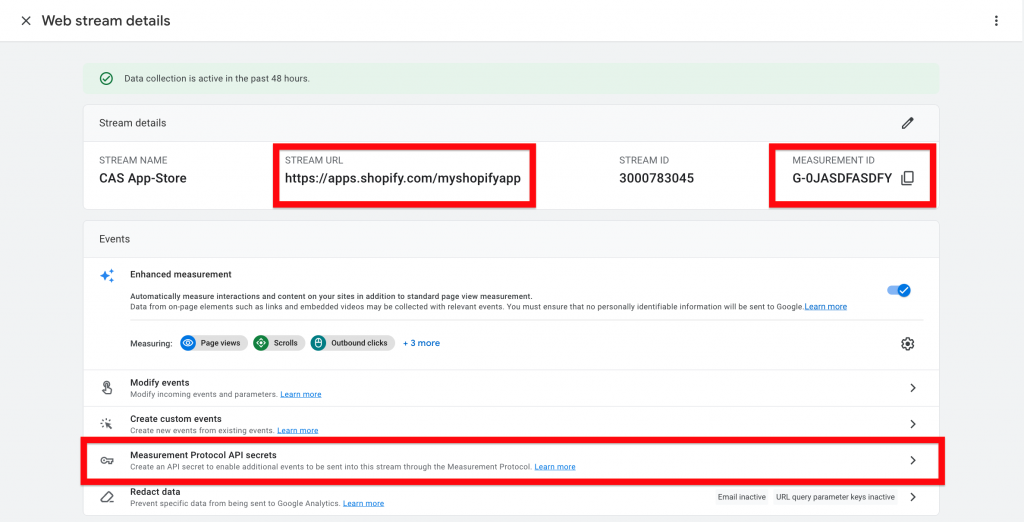
Task: Click the stream name CAS App-Store
Action: tap(142, 178)
